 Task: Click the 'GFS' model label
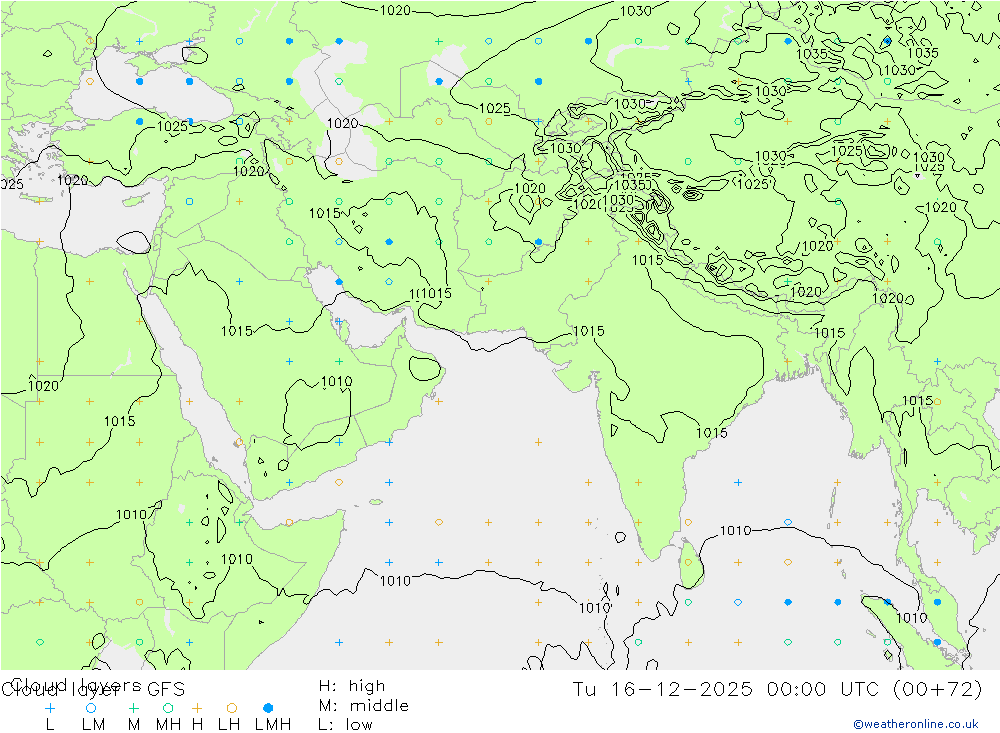point(166,690)
